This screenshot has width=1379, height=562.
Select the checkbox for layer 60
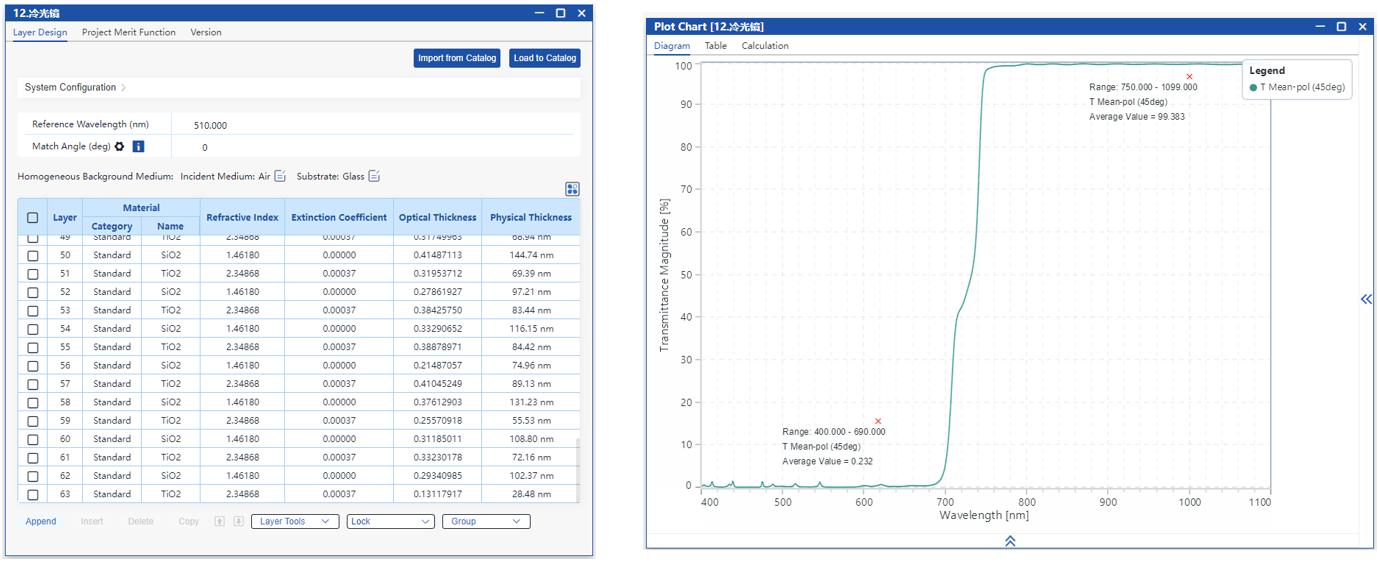33,439
